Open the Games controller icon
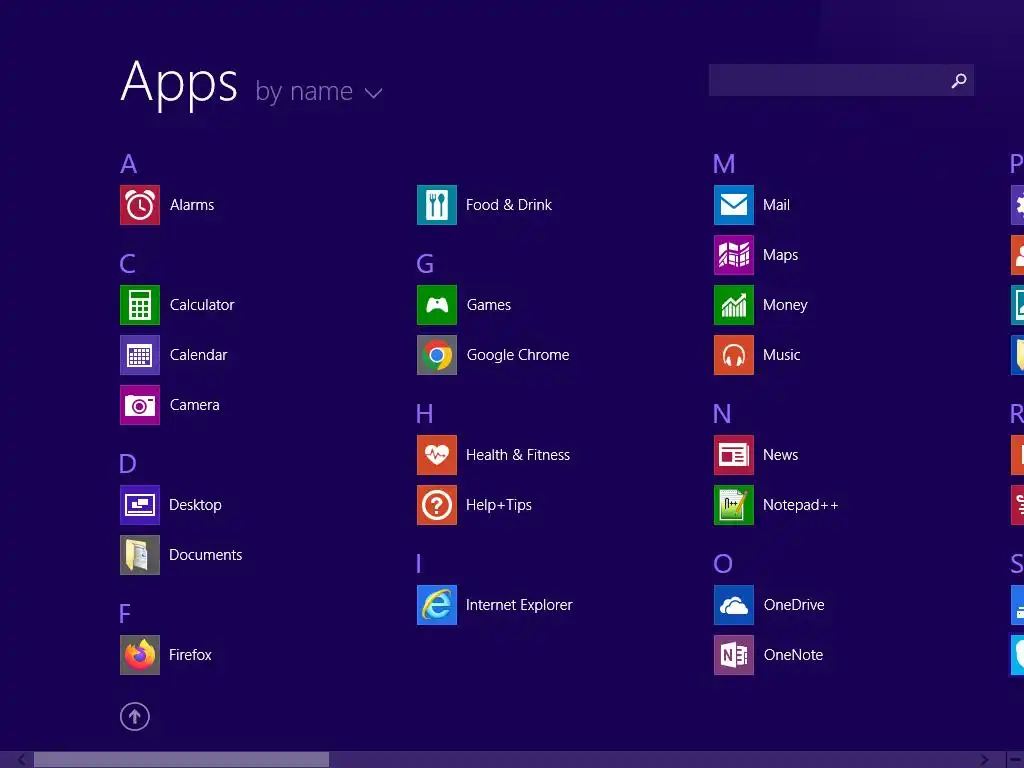1024x768 pixels. coord(437,305)
